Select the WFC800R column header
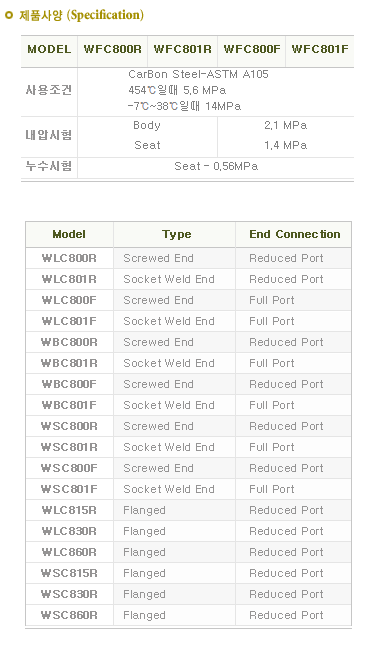The image size is (380, 657). [x=113, y=49]
